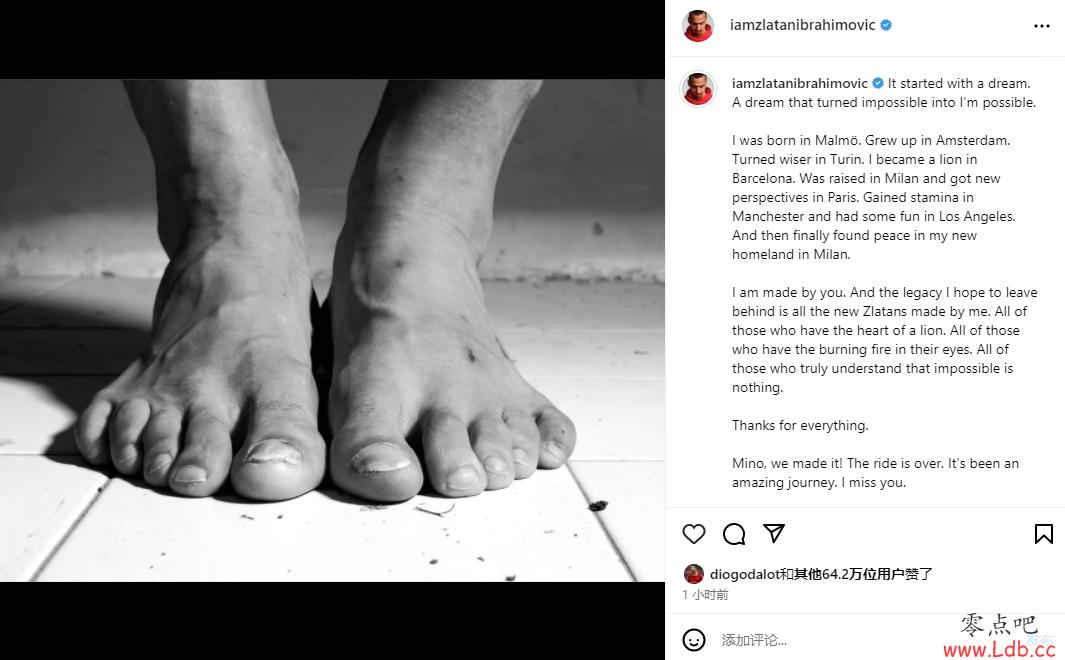Save the post with the bookmark icon

(1043, 534)
